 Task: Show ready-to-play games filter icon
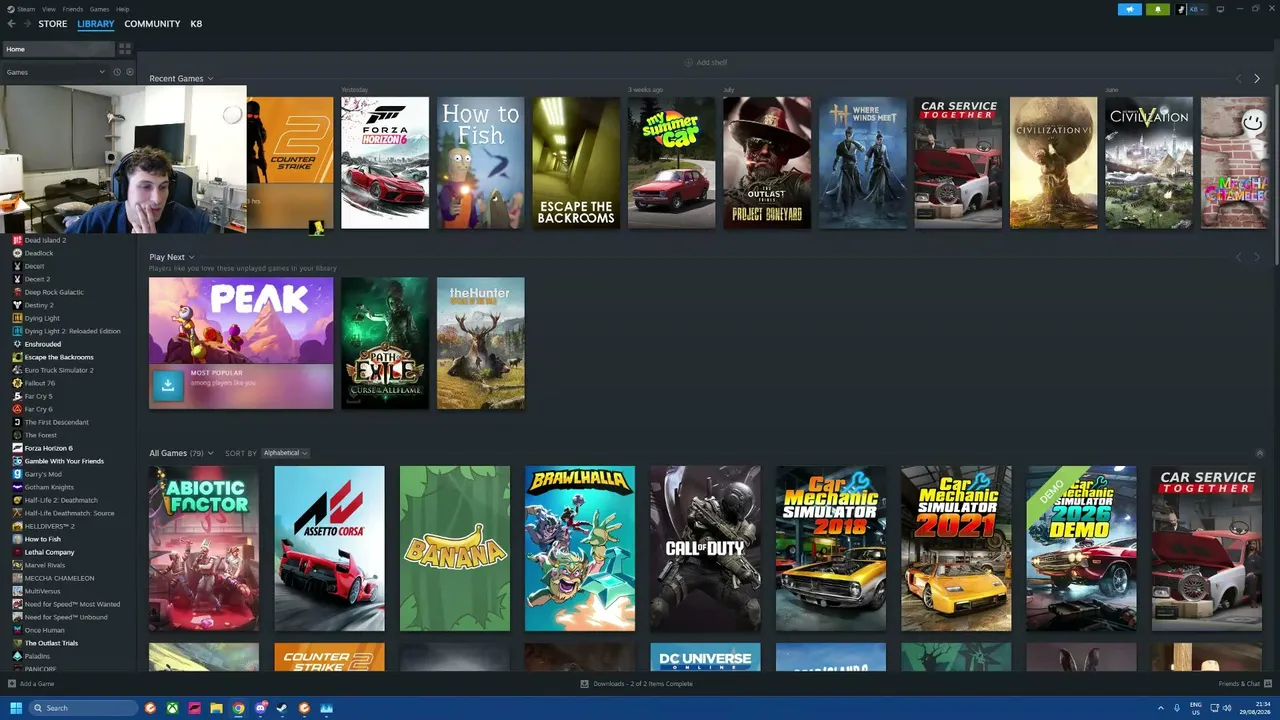pos(129,72)
